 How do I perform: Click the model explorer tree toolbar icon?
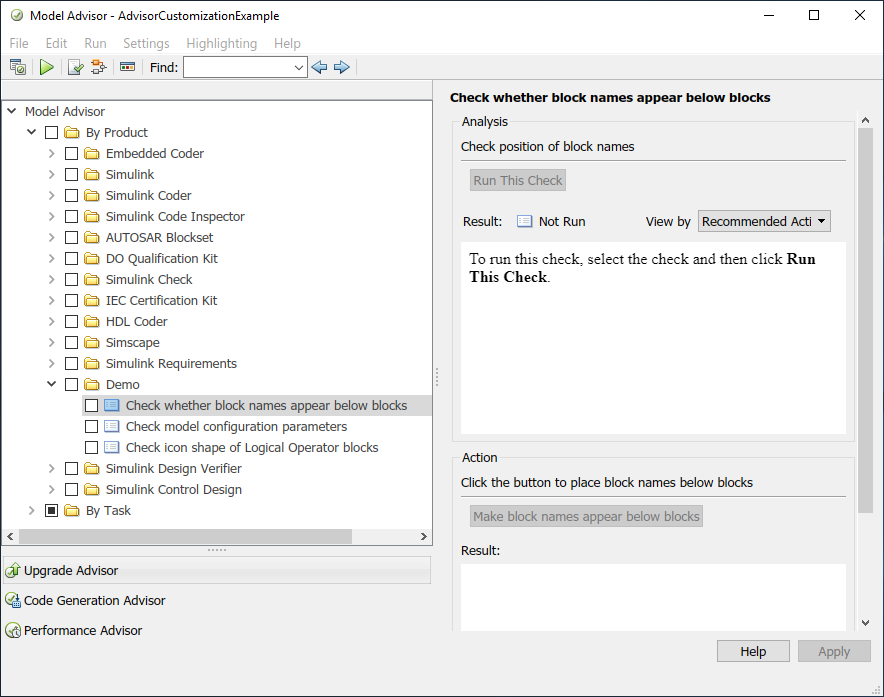pyautogui.click(x=98, y=67)
